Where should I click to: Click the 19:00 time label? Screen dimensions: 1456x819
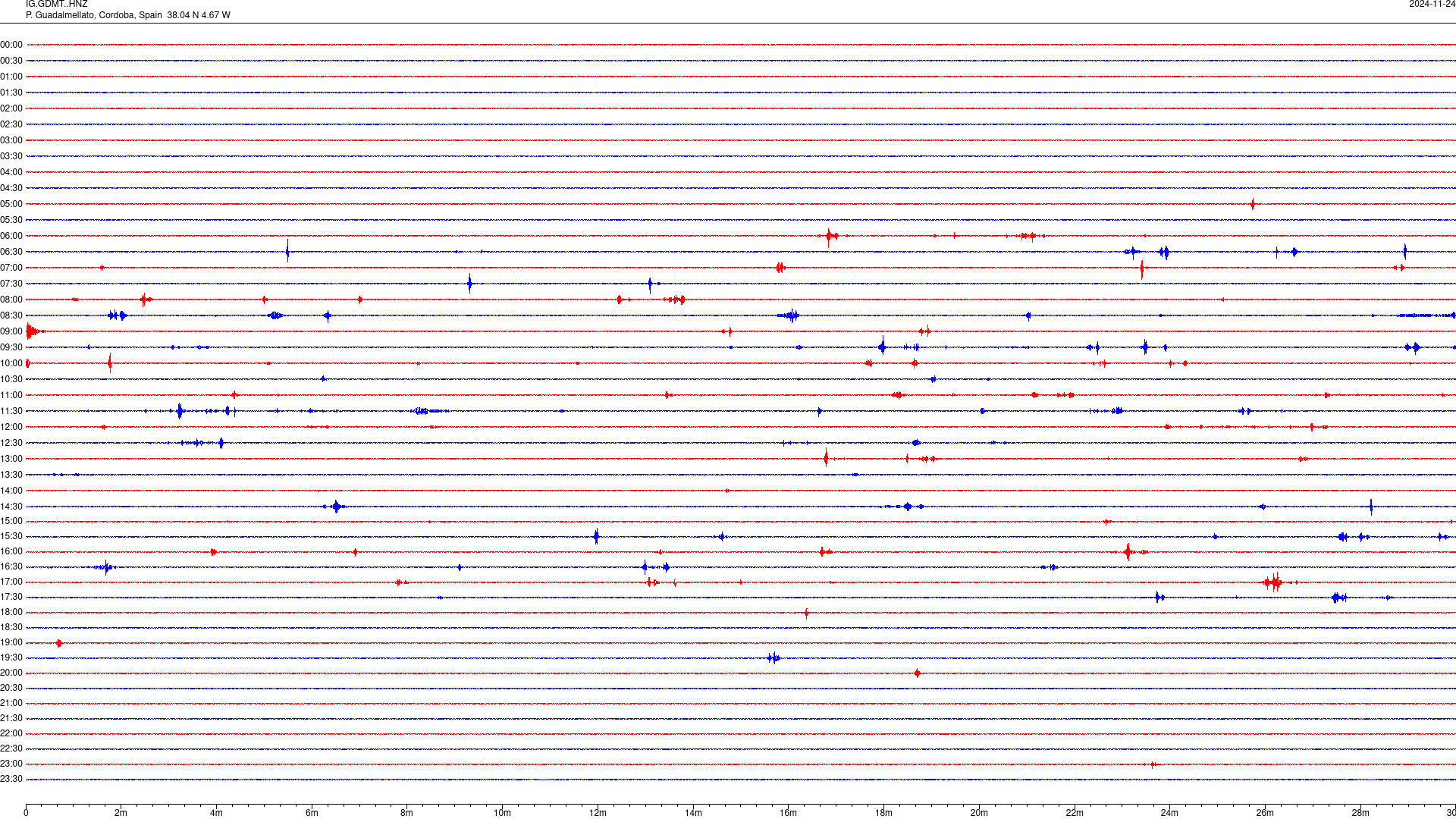point(11,642)
